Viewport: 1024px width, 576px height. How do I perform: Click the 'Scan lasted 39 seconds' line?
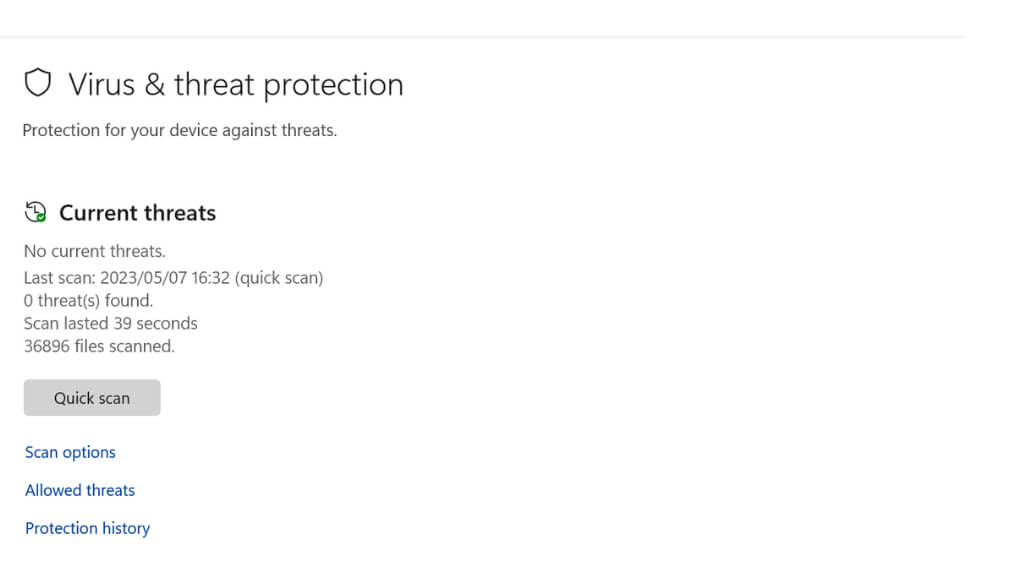[x=110, y=323]
